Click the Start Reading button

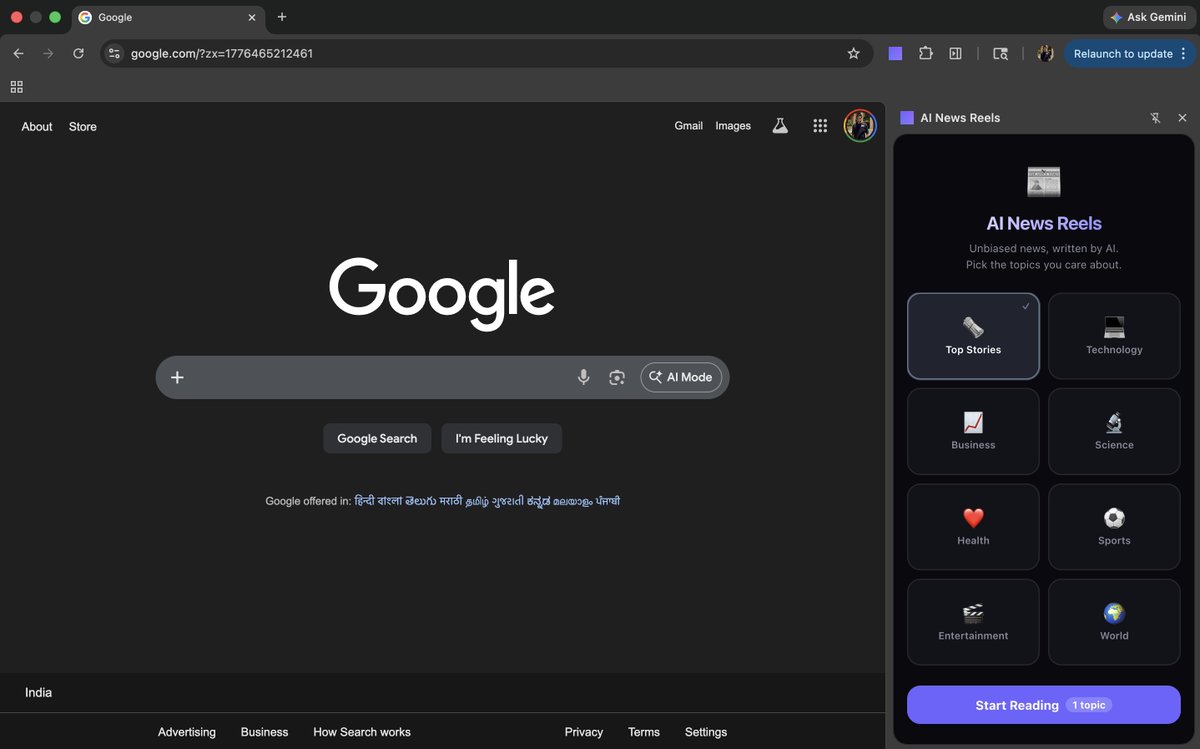(x=1043, y=704)
